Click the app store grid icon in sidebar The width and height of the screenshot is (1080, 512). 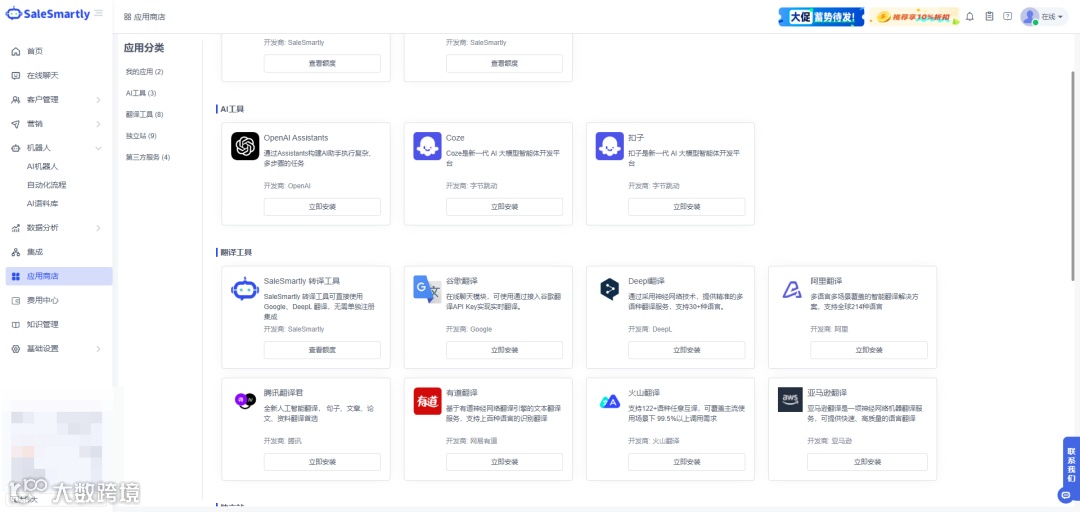pyautogui.click(x=16, y=276)
